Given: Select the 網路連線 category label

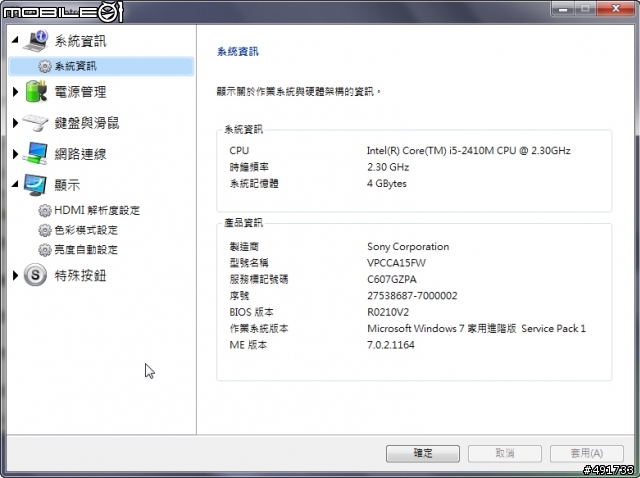Looking at the screenshot, I should (x=80, y=153).
